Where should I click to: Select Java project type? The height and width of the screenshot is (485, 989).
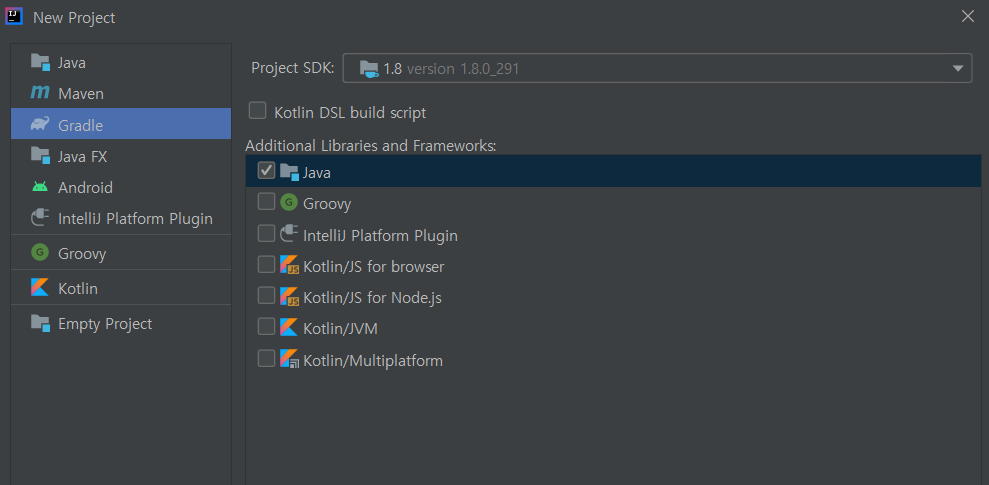click(x=121, y=62)
